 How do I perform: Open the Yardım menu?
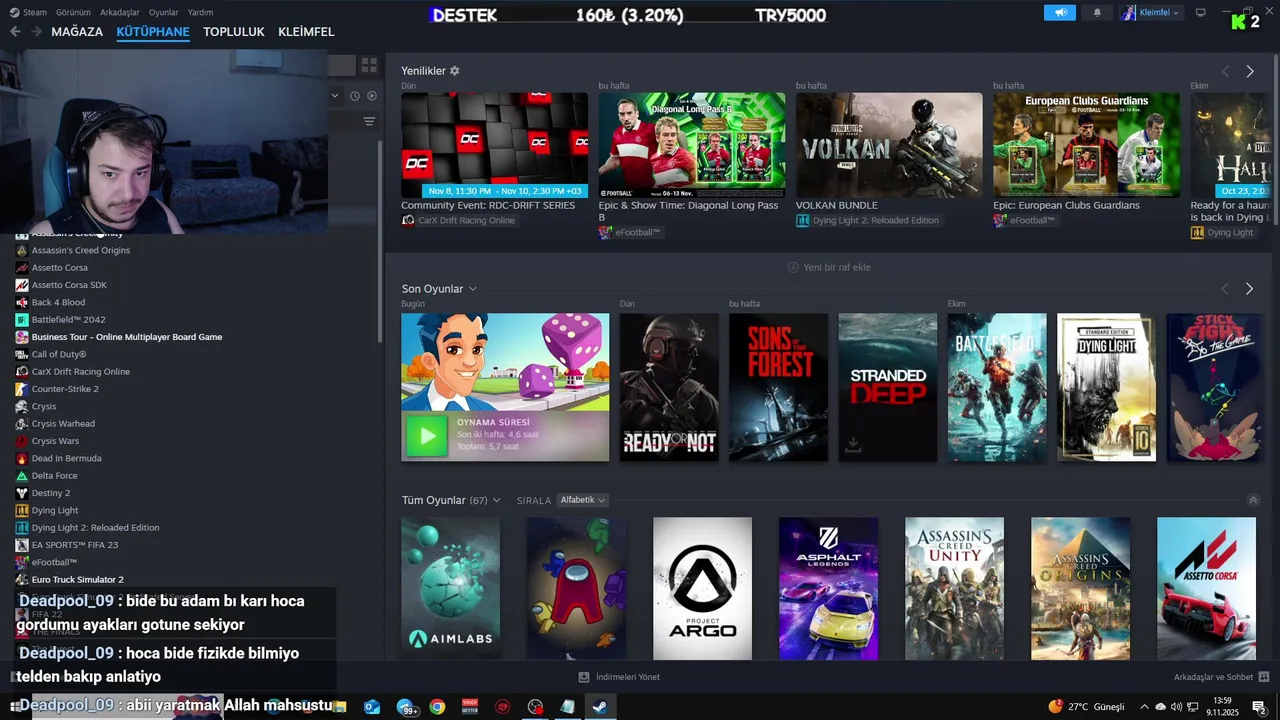pos(200,13)
